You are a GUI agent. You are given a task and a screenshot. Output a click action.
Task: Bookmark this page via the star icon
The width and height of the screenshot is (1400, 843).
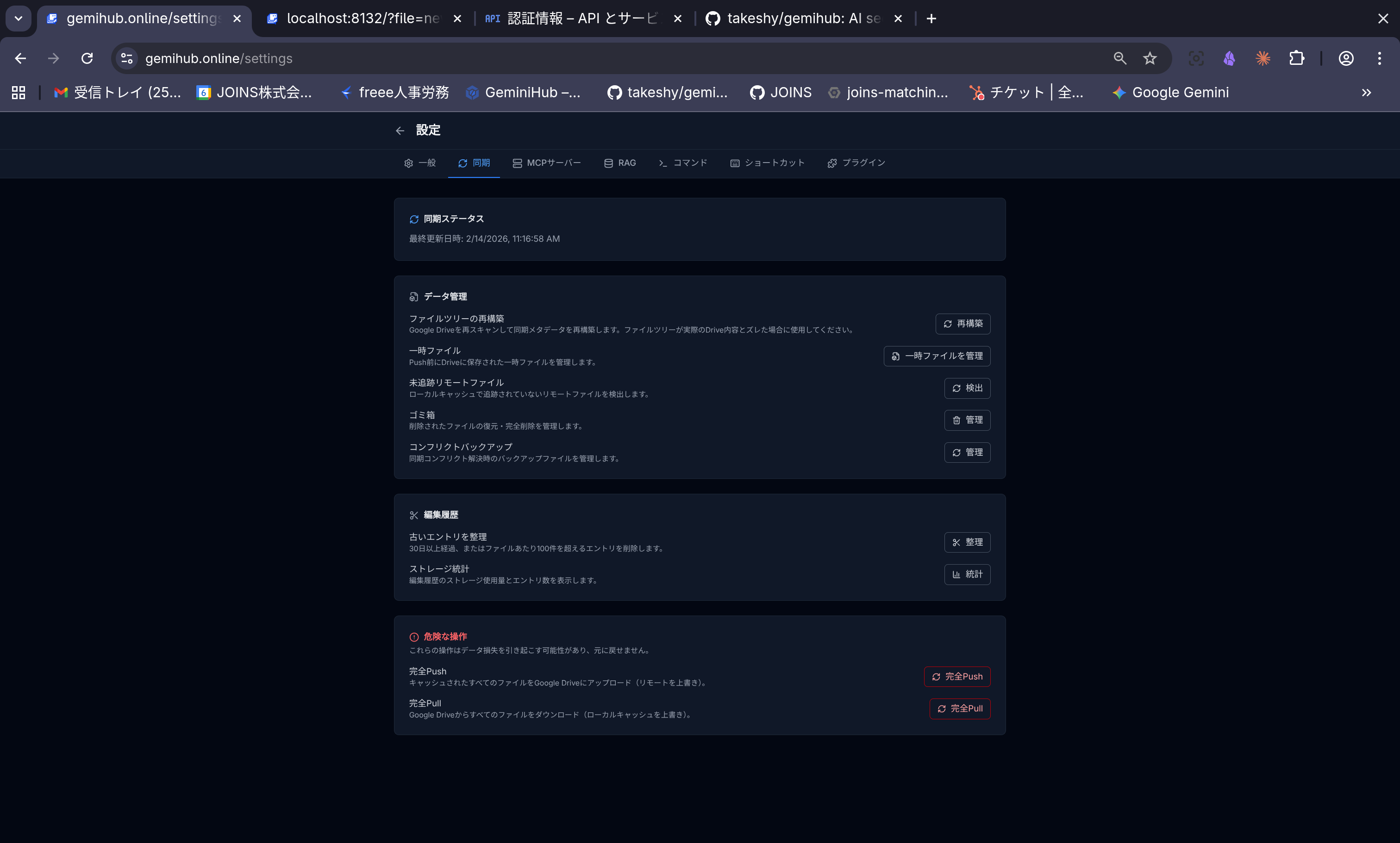(1149, 58)
